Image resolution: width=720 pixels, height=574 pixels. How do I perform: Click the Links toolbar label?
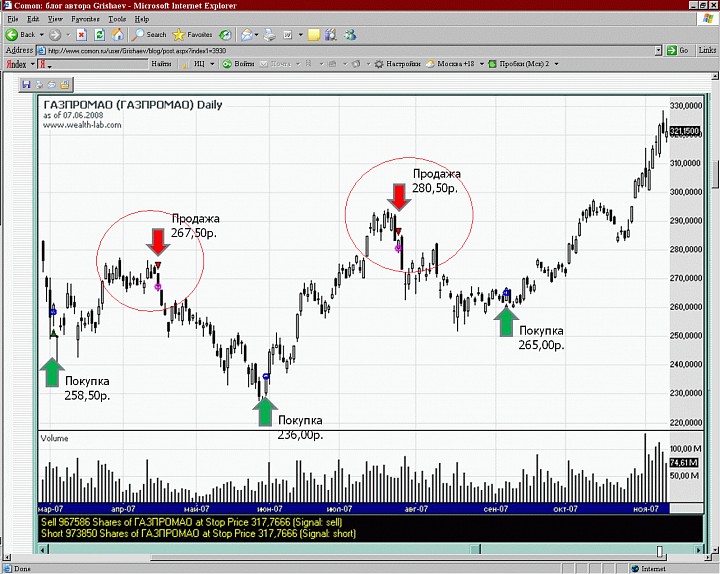click(x=707, y=50)
